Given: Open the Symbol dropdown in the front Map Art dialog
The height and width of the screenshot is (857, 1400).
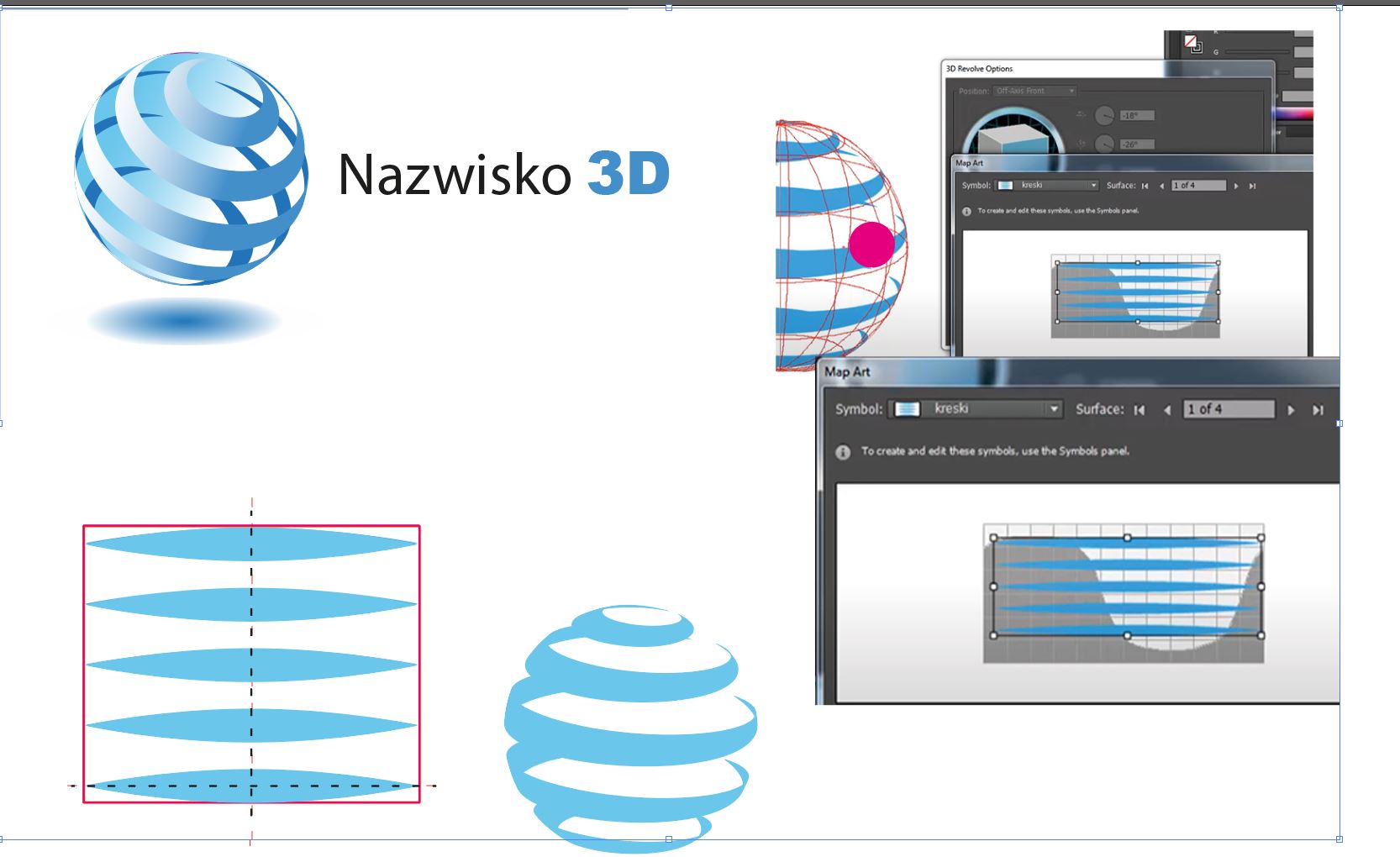Looking at the screenshot, I should coord(976,409).
